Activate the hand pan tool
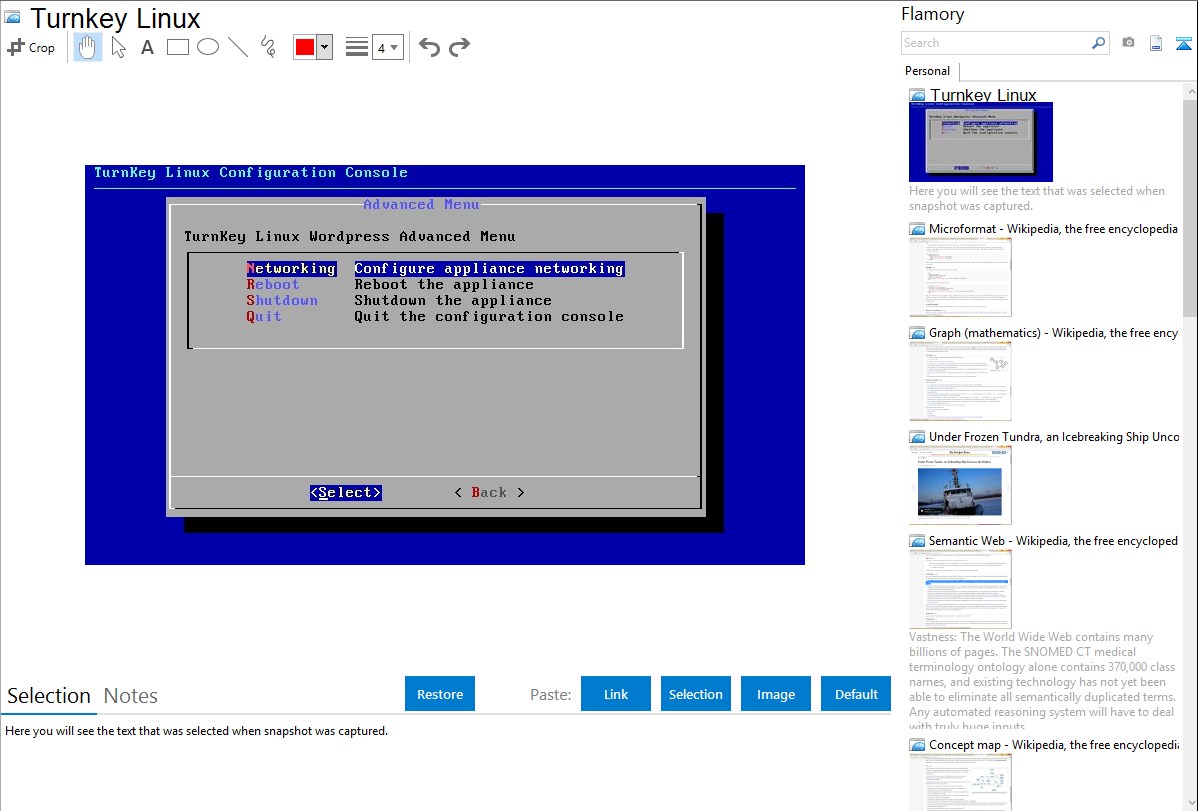 [x=87, y=47]
